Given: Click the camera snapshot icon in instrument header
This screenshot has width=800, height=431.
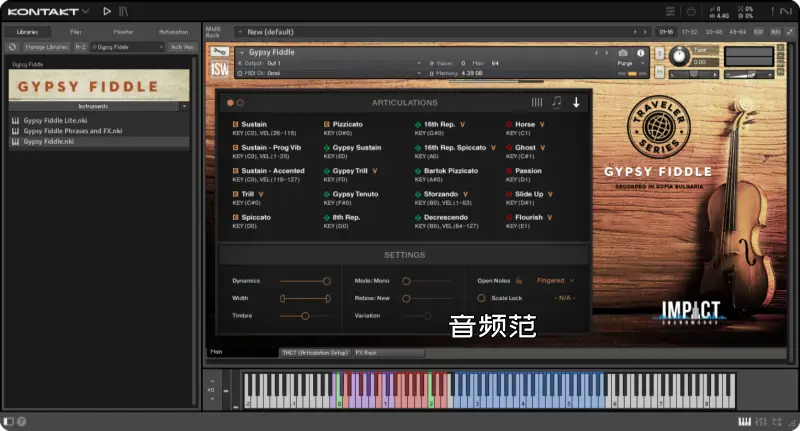Looking at the screenshot, I should [x=624, y=52].
